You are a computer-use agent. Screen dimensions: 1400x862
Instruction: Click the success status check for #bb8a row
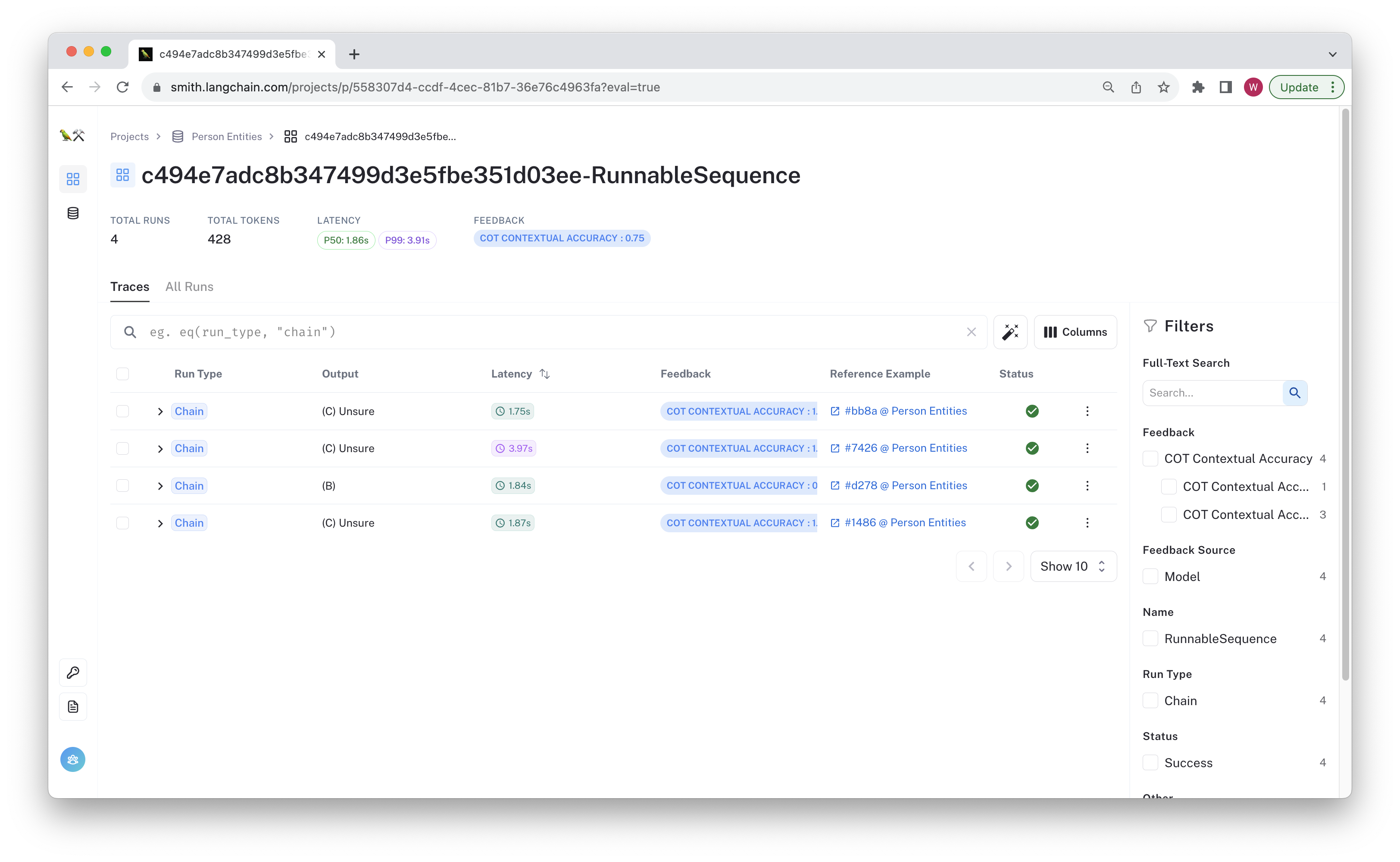tap(1032, 411)
